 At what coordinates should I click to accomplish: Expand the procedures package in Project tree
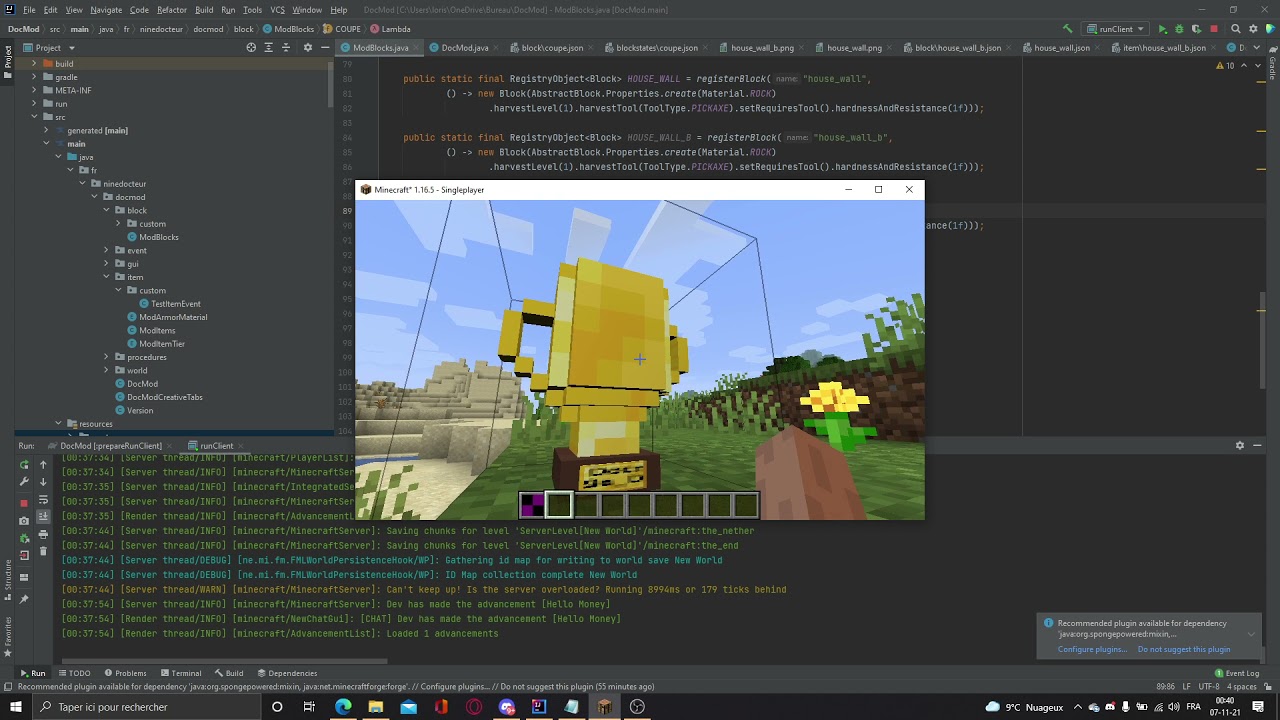106,357
